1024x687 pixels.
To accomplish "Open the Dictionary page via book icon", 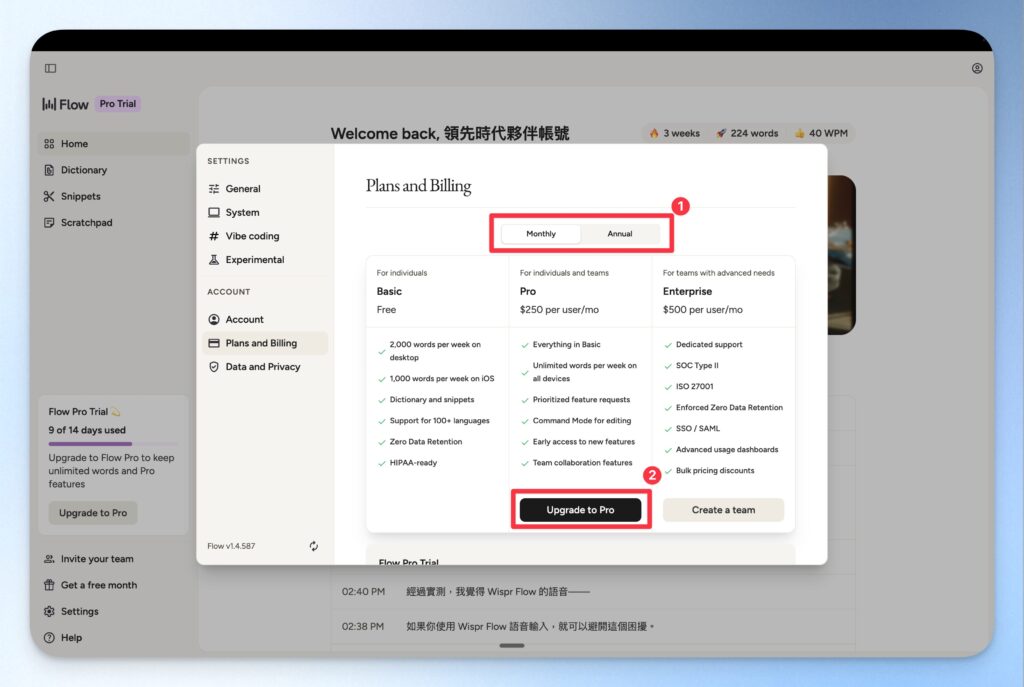I will tap(49, 170).
